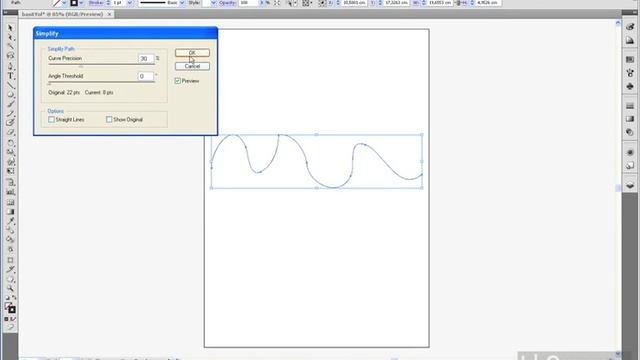
Task: Select the Type tool
Action: click(11, 76)
